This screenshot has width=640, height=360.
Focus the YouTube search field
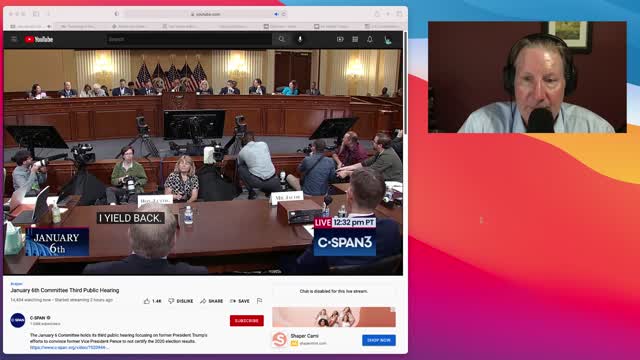pos(189,39)
